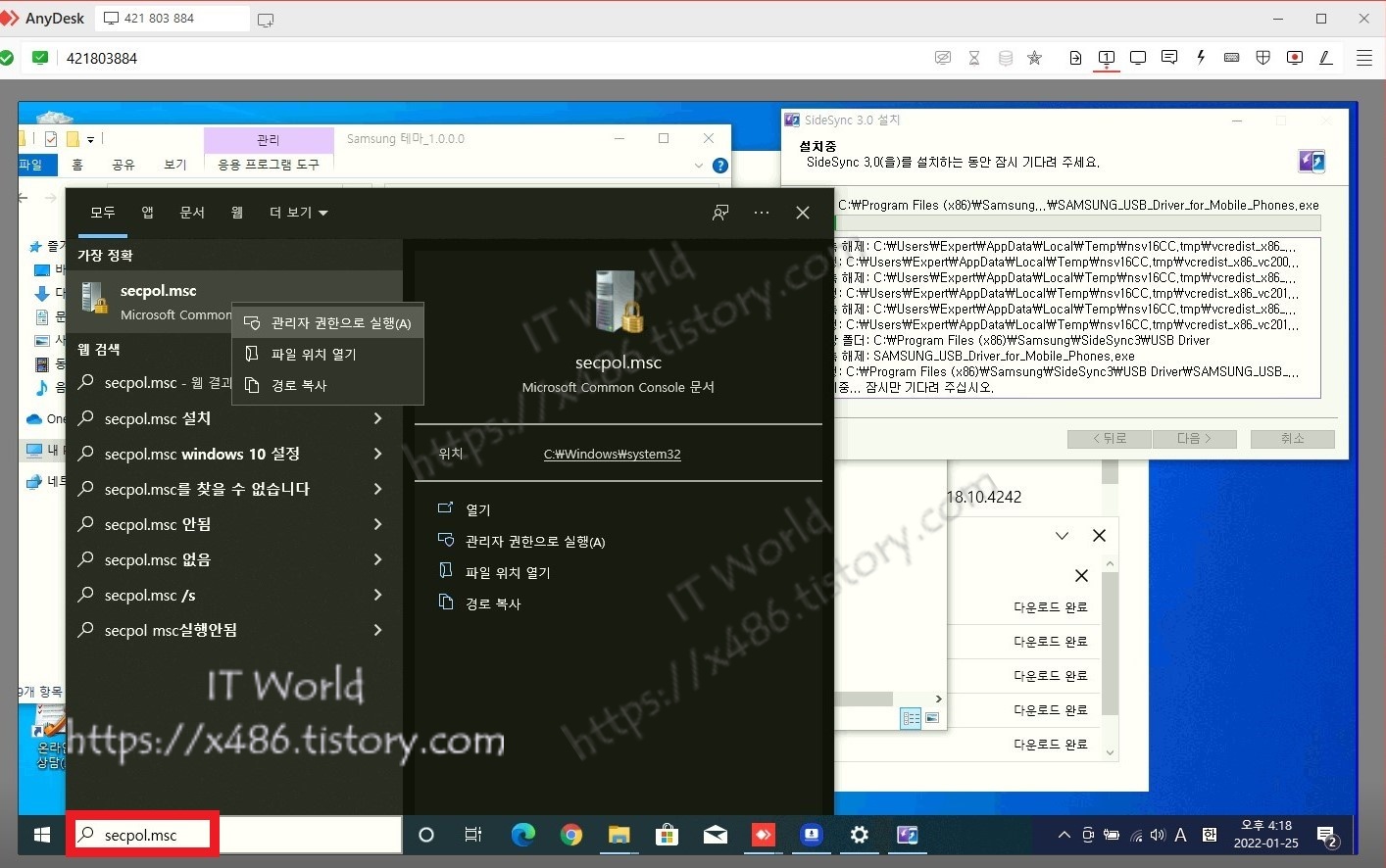The height and width of the screenshot is (868, 1386).
Task: Expand the secpol msc실행안됨 suggestion arrow
Action: [377, 630]
